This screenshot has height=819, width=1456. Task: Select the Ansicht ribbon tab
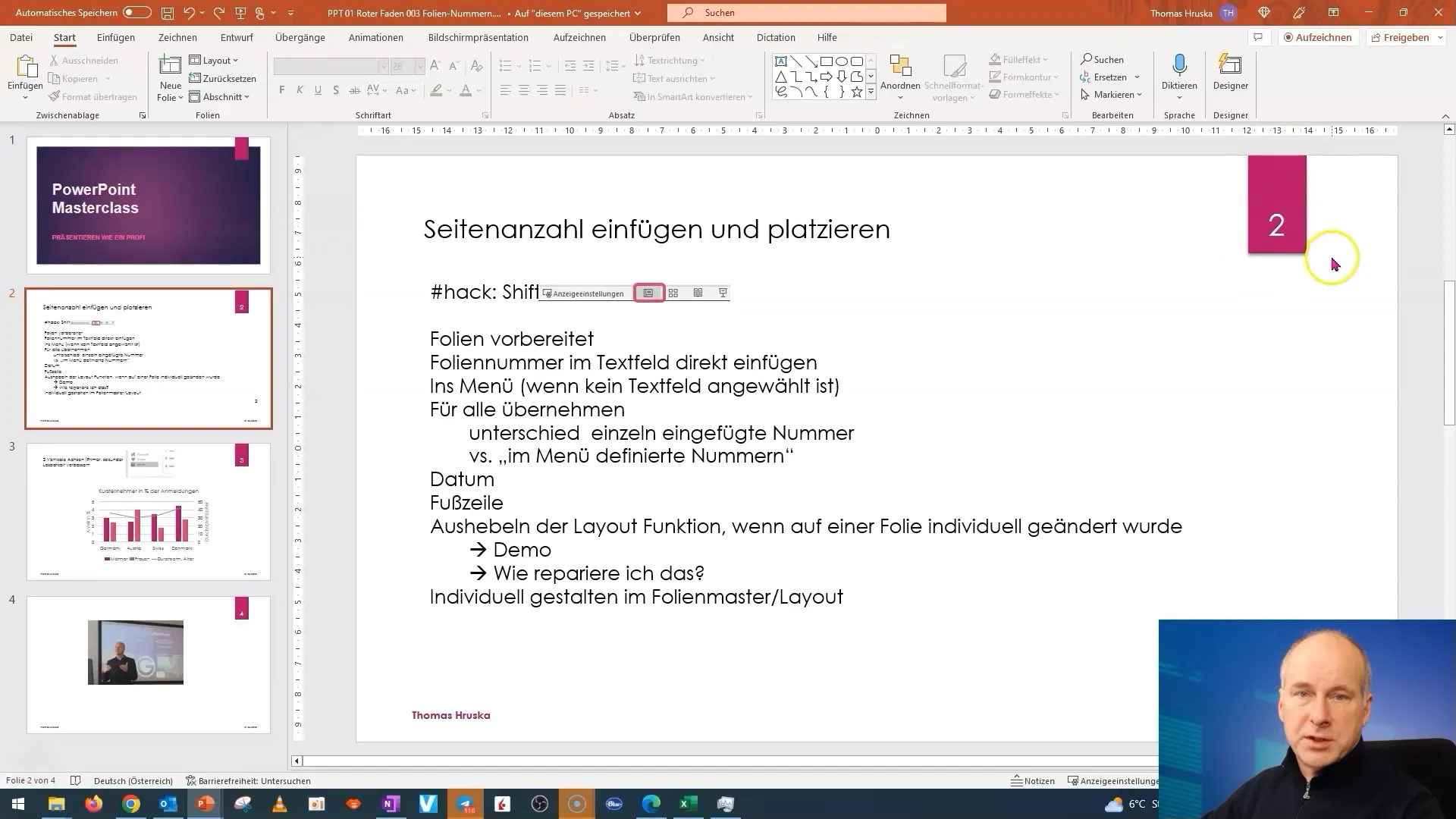click(x=718, y=37)
